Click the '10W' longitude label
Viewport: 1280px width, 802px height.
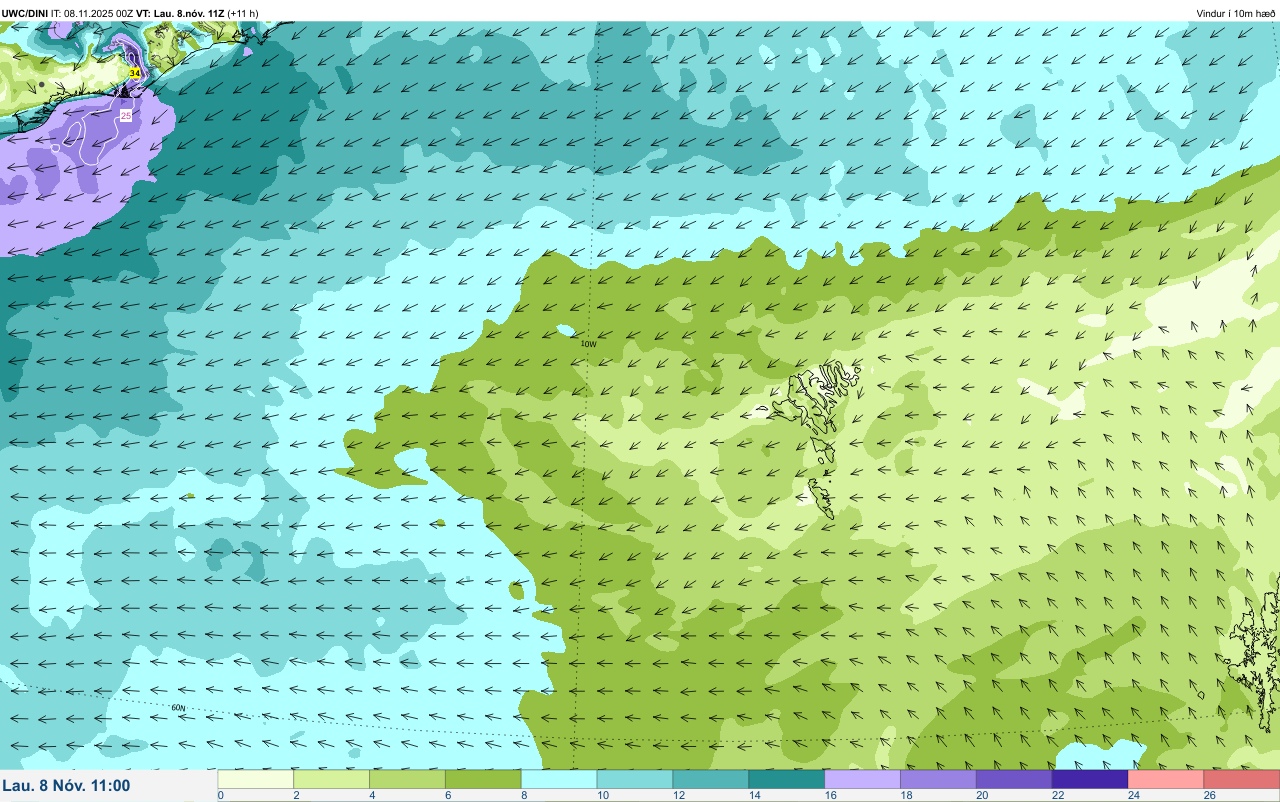pos(589,344)
